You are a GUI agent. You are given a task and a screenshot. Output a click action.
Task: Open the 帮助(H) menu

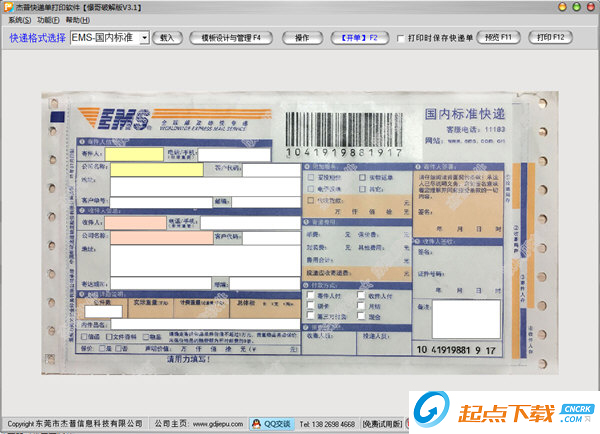click(78, 20)
